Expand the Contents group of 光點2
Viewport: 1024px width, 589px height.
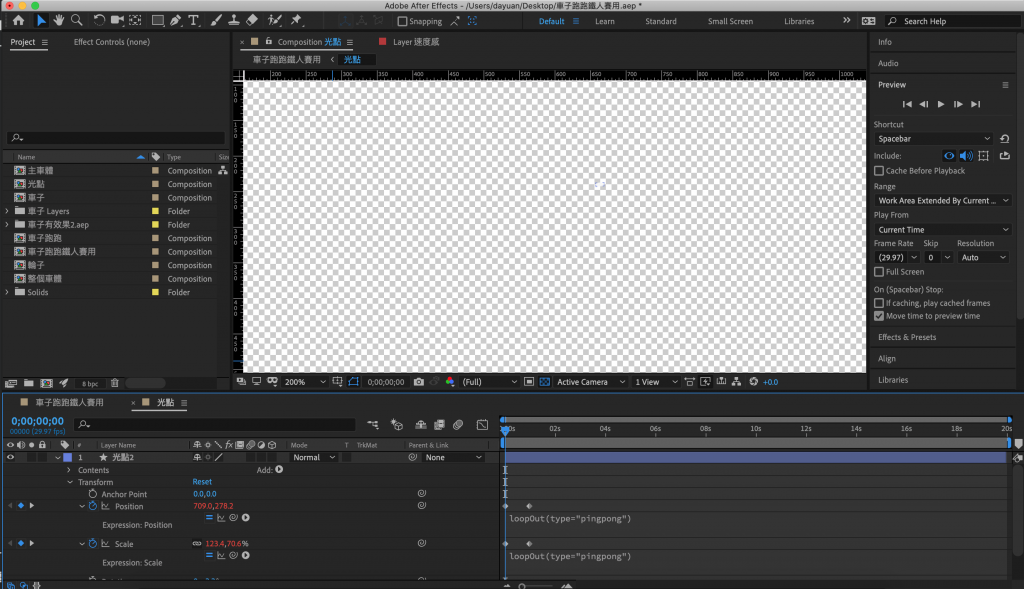(x=69, y=470)
